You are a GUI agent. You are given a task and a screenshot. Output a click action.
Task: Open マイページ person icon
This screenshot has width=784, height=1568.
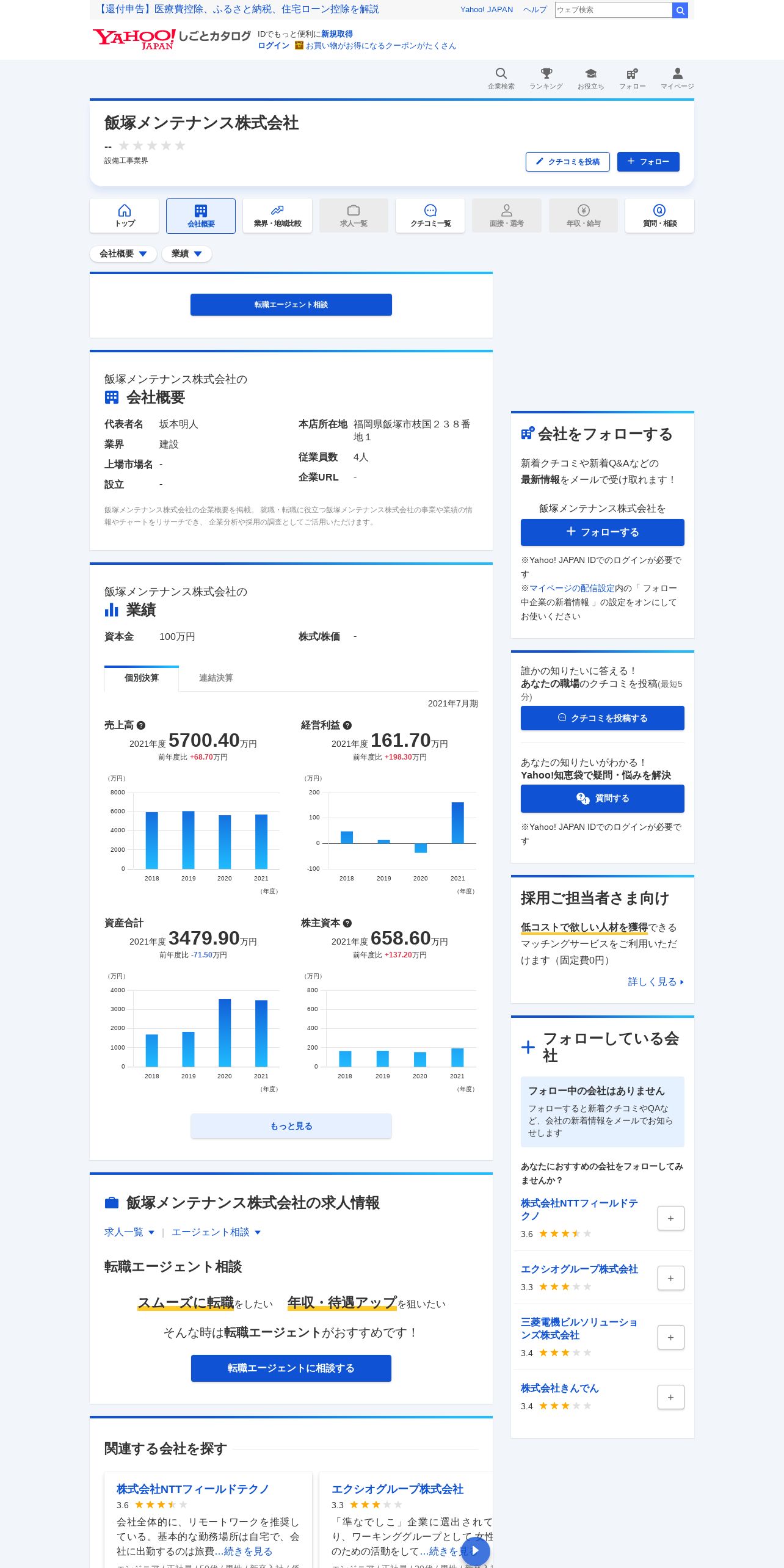tap(677, 78)
